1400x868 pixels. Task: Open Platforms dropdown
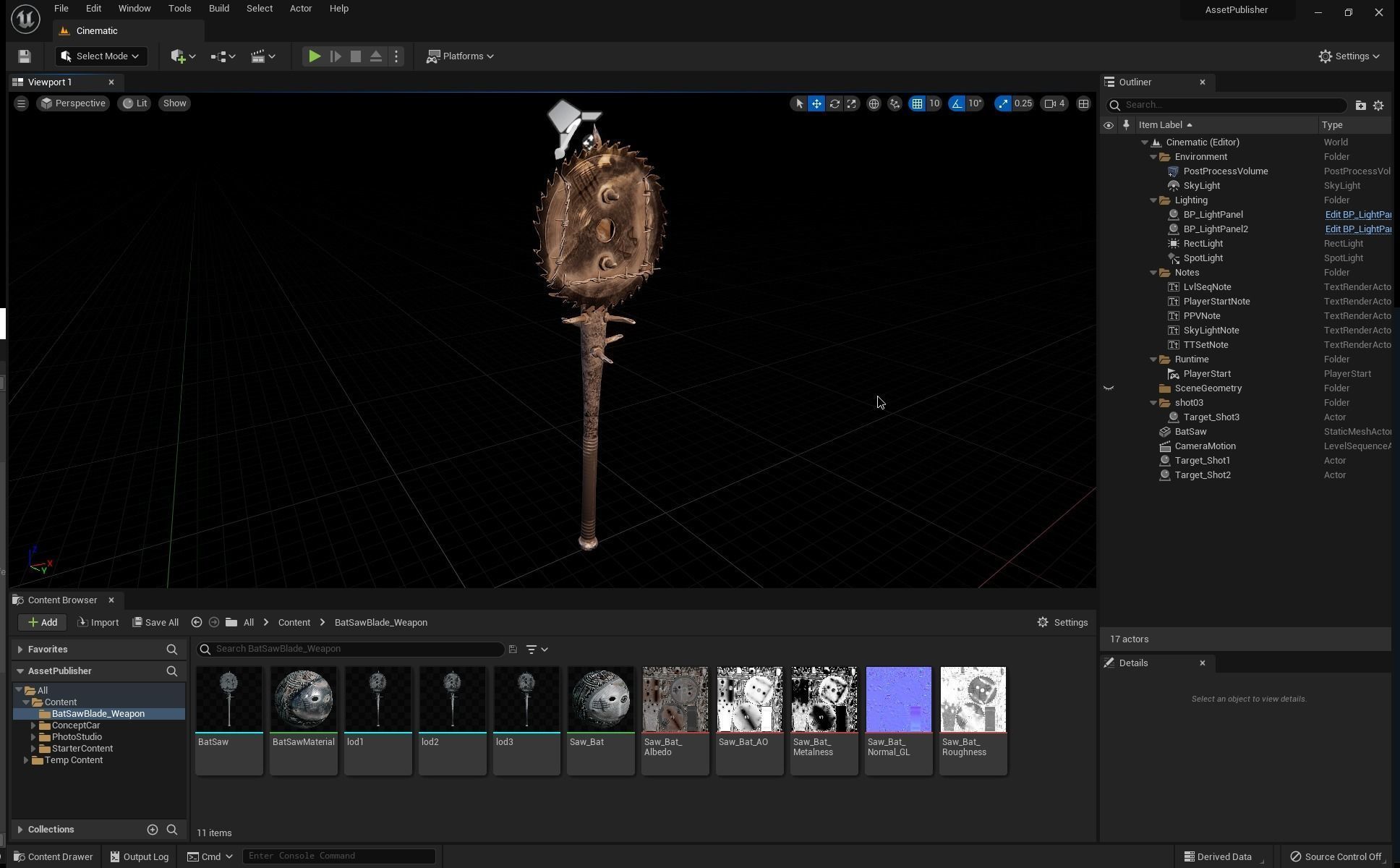coord(460,56)
